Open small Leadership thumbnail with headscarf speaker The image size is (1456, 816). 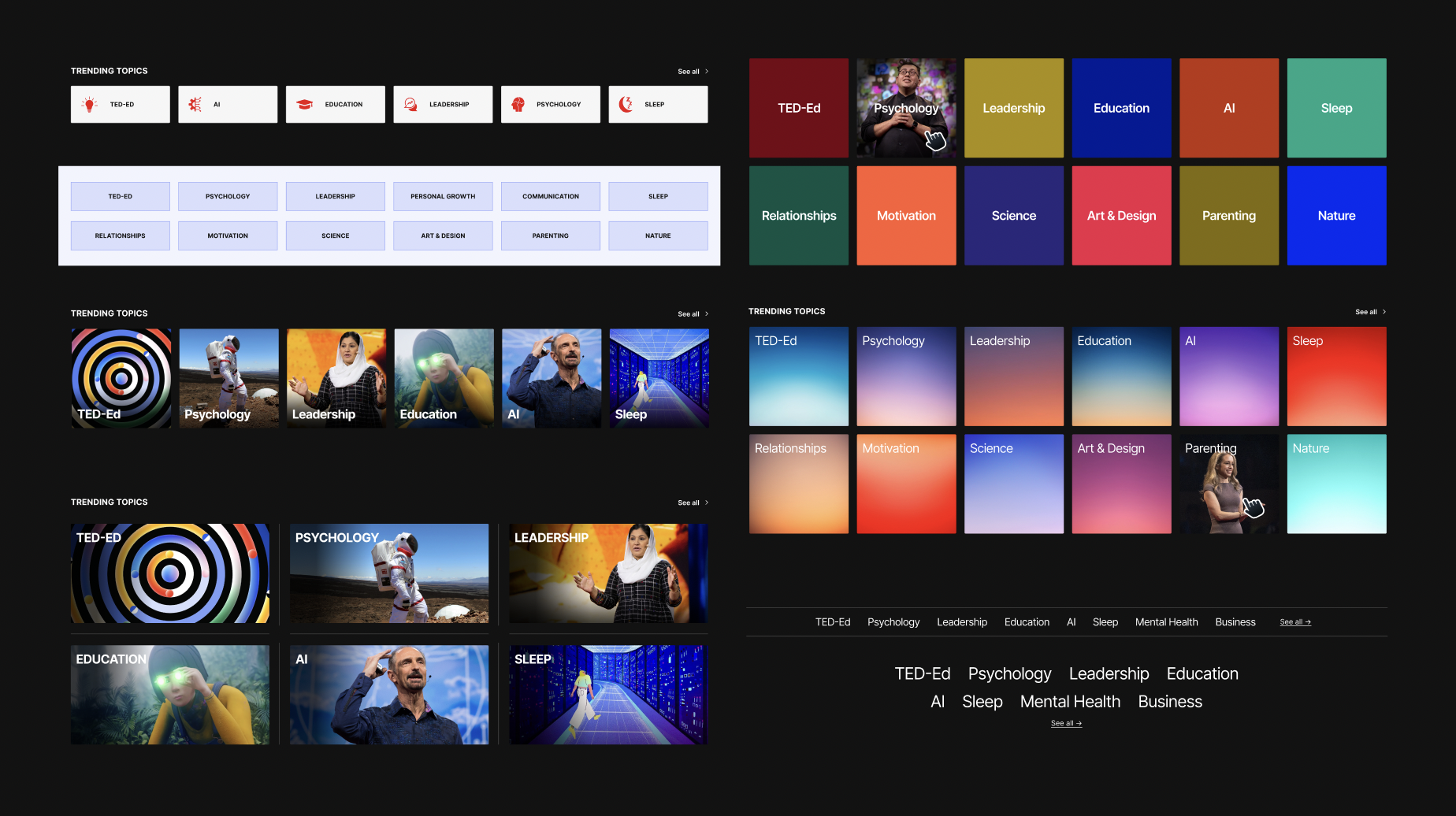tap(336, 378)
